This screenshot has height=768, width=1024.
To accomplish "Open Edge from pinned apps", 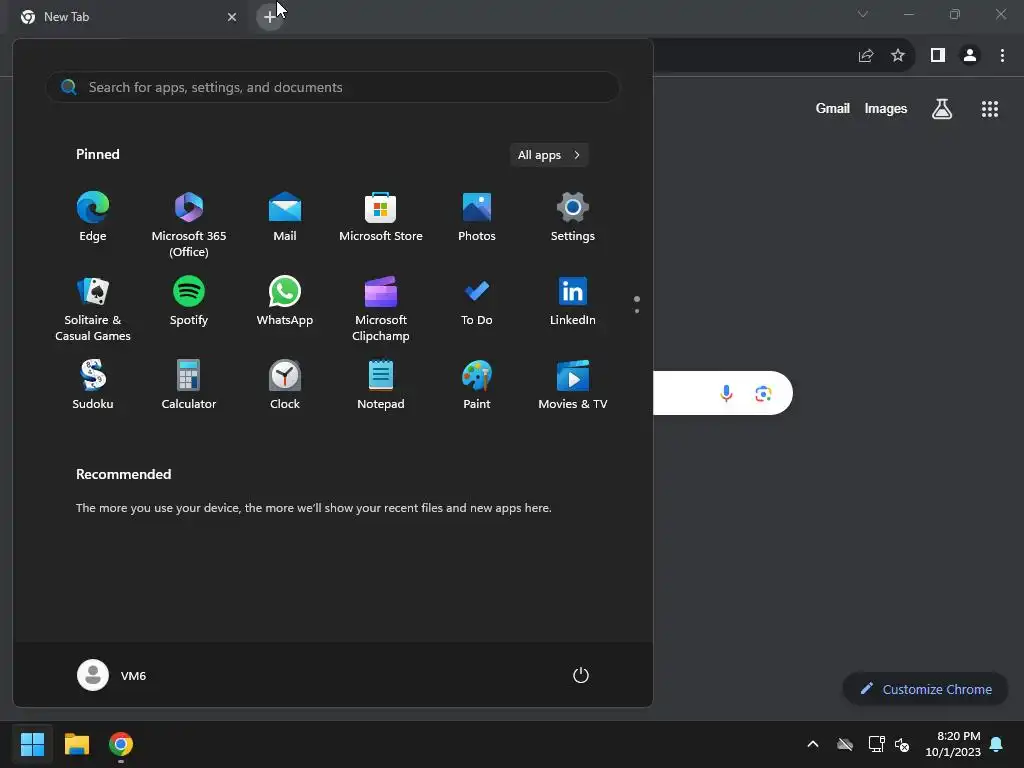I will pyautogui.click(x=93, y=217).
